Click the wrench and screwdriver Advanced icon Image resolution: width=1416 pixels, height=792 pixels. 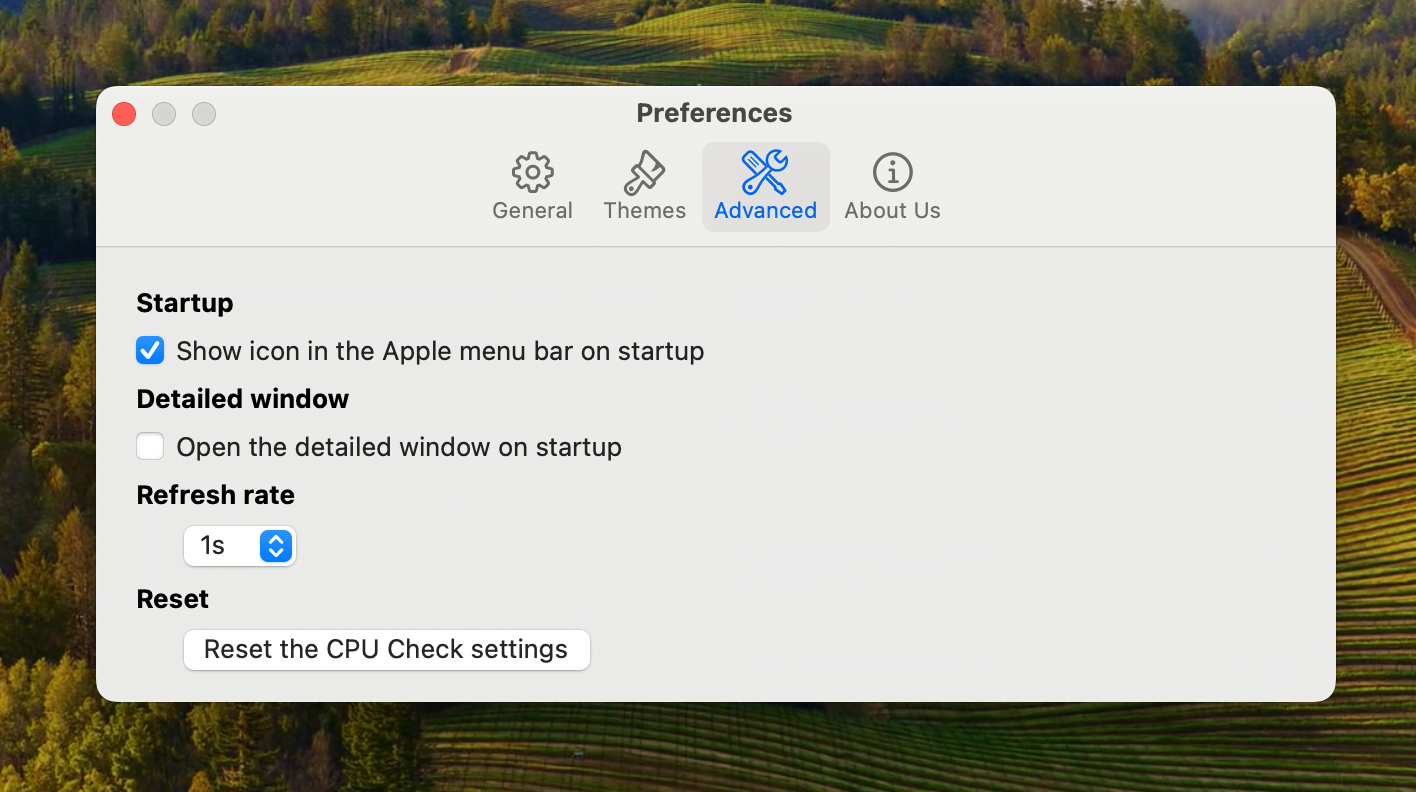tap(765, 170)
